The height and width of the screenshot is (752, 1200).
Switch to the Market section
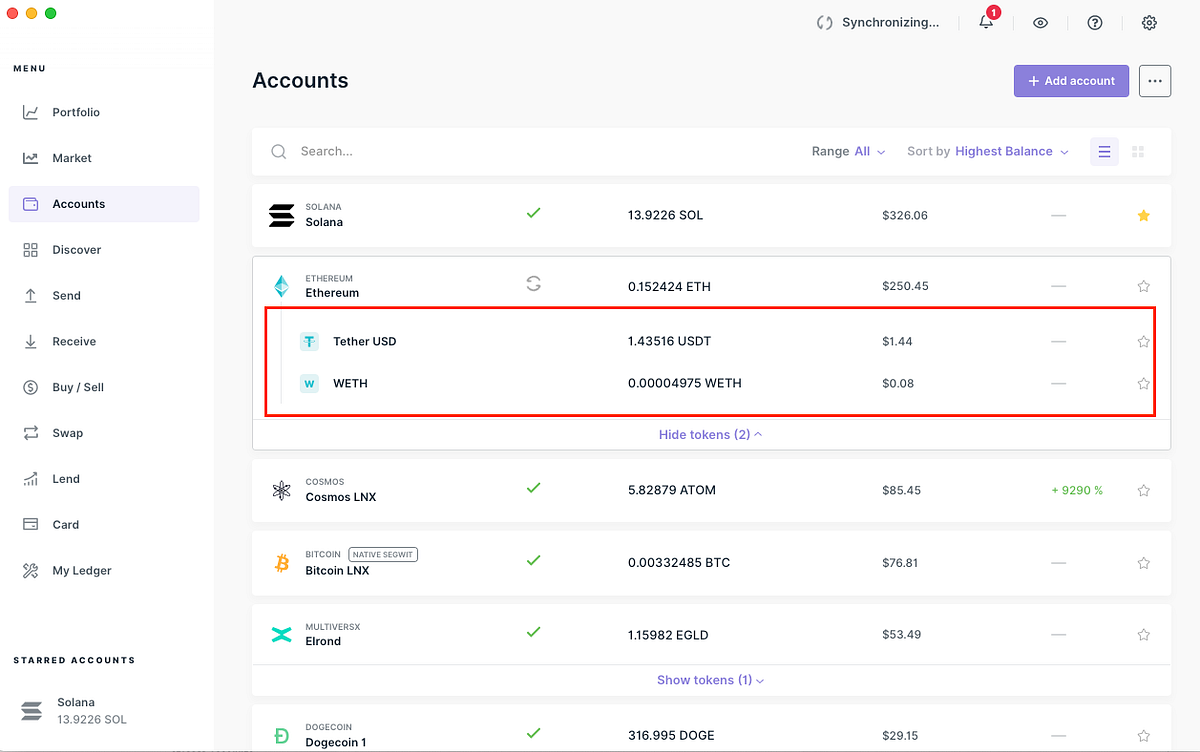pyautogui.click(x=29, y=158)
